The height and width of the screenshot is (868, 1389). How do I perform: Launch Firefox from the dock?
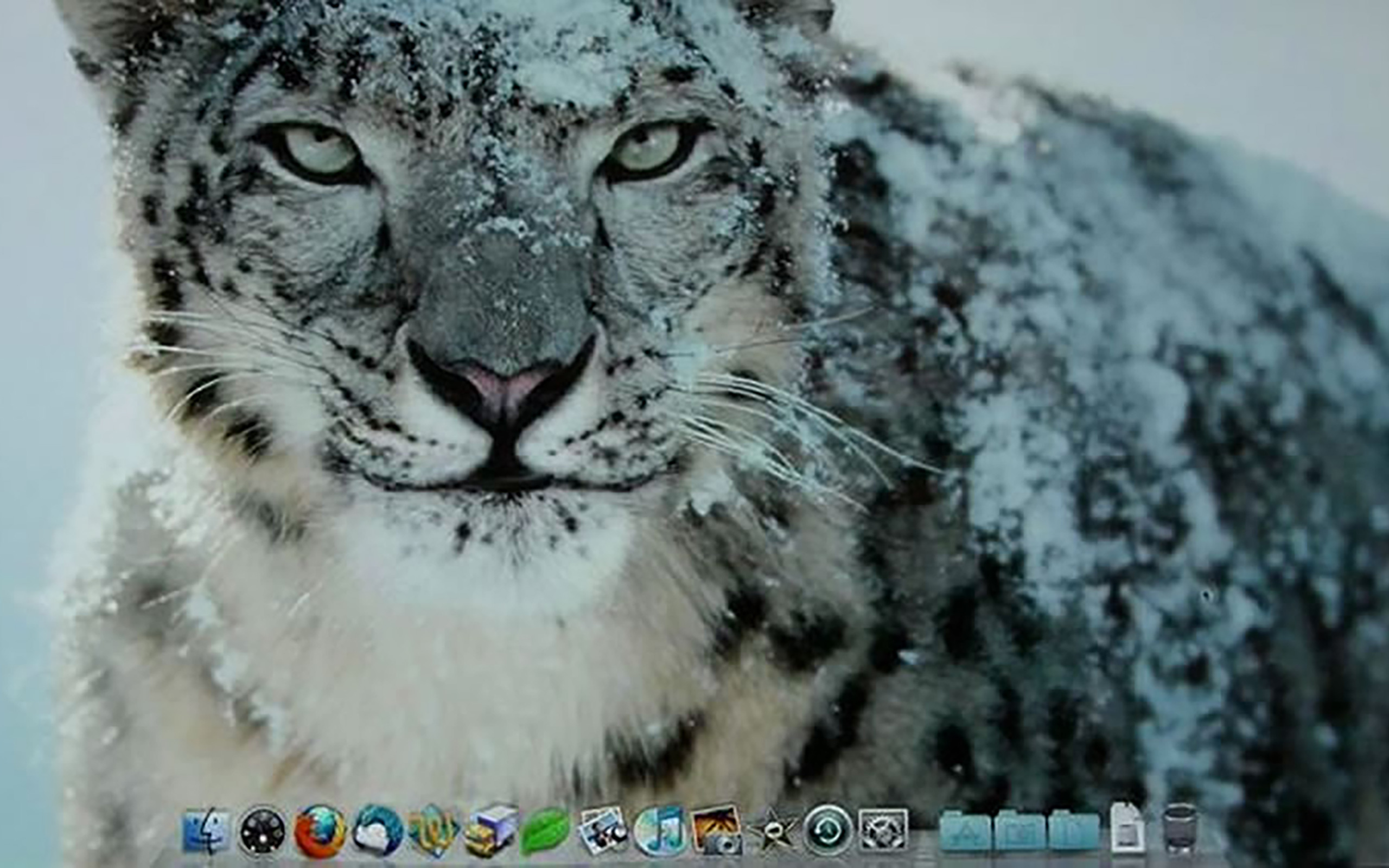coord(320,831)
